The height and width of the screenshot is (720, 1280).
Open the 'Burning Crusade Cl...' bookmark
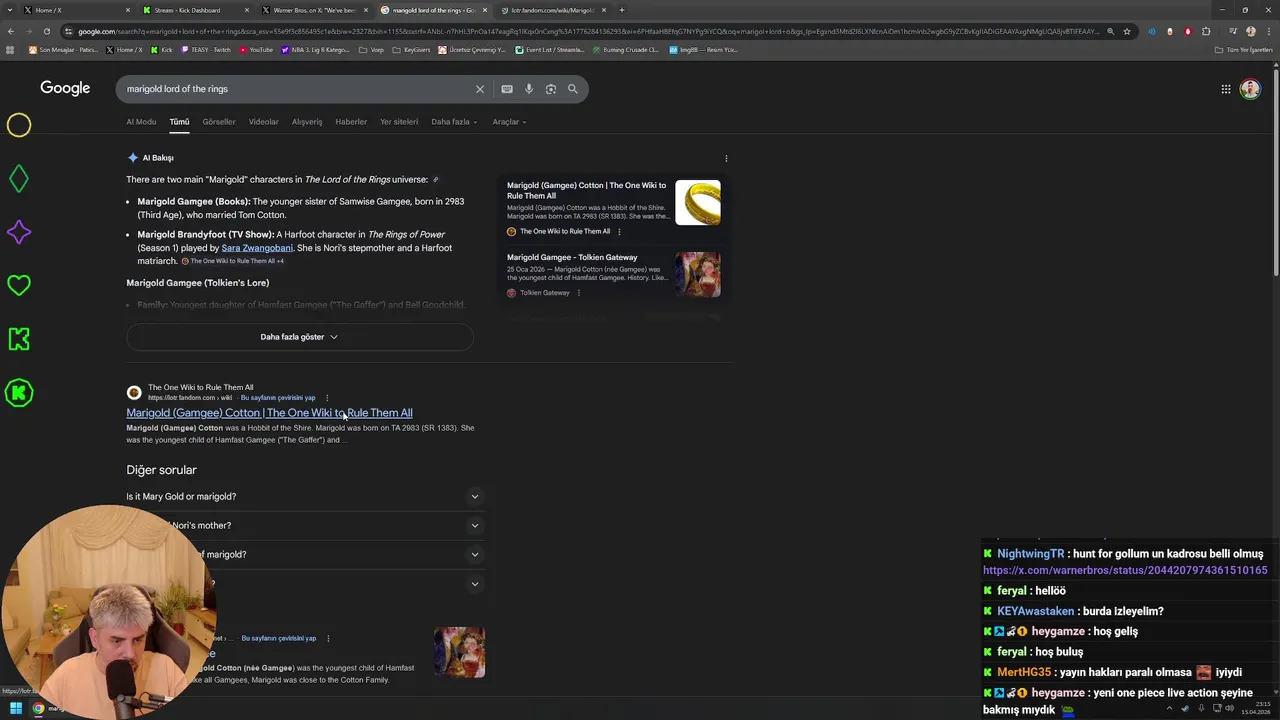[625, 49]
